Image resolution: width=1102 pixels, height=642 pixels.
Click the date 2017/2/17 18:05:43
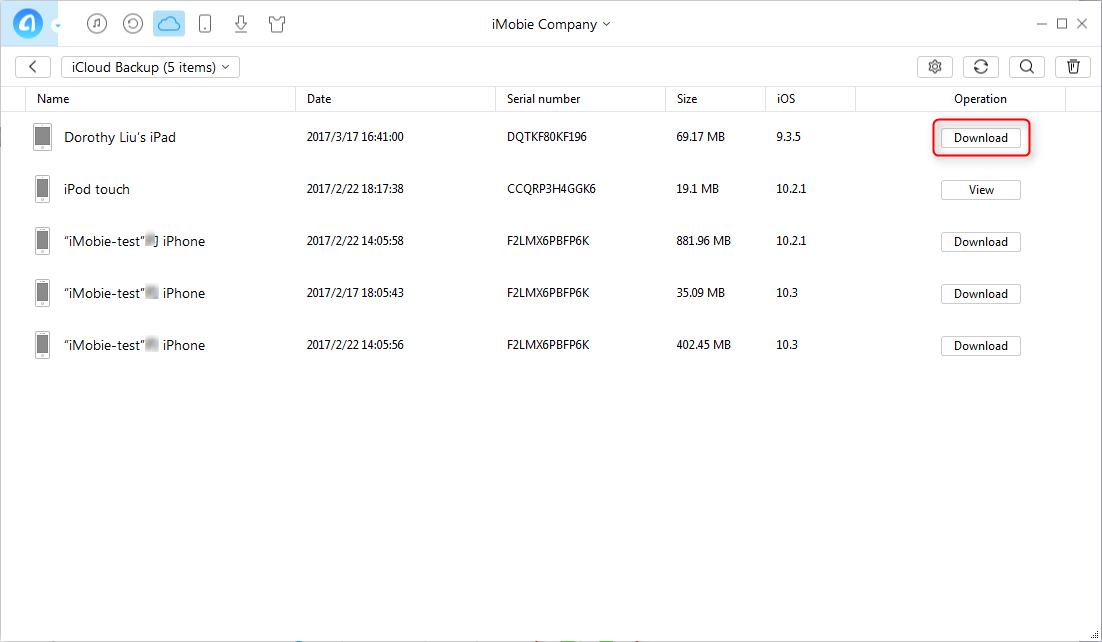(355, 293)
